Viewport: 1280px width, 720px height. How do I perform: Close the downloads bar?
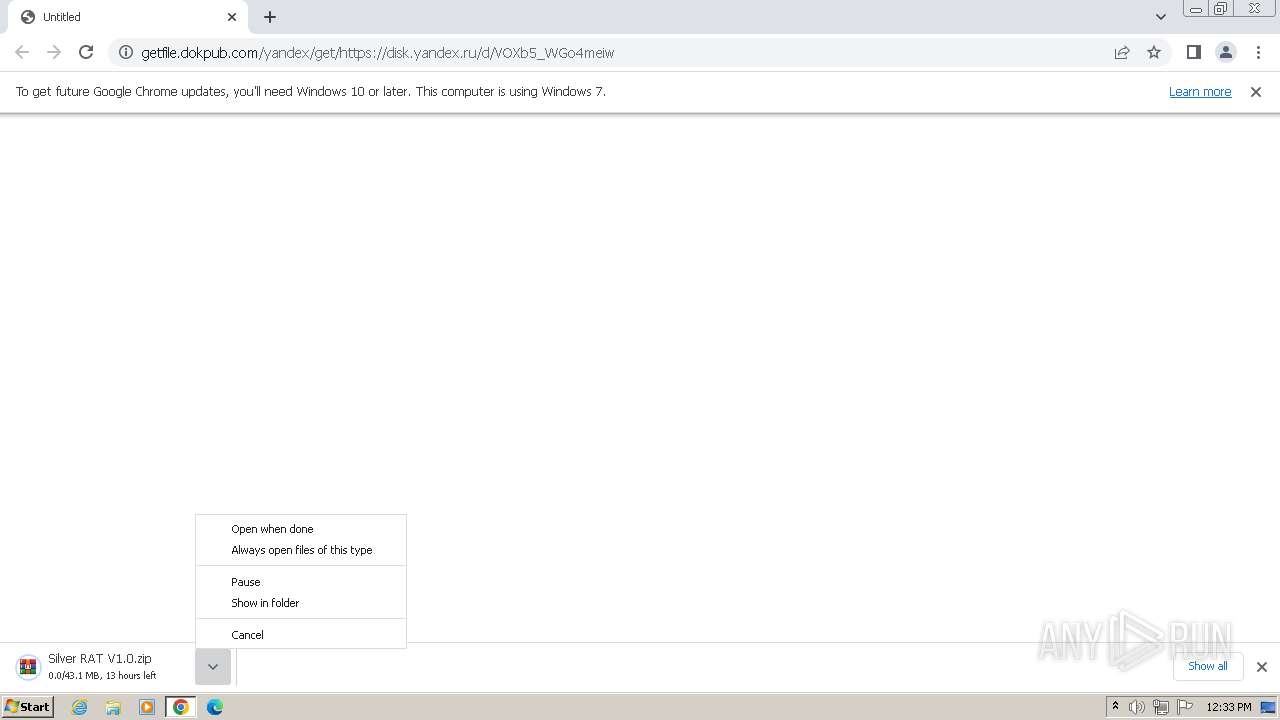pos(1261,667)
